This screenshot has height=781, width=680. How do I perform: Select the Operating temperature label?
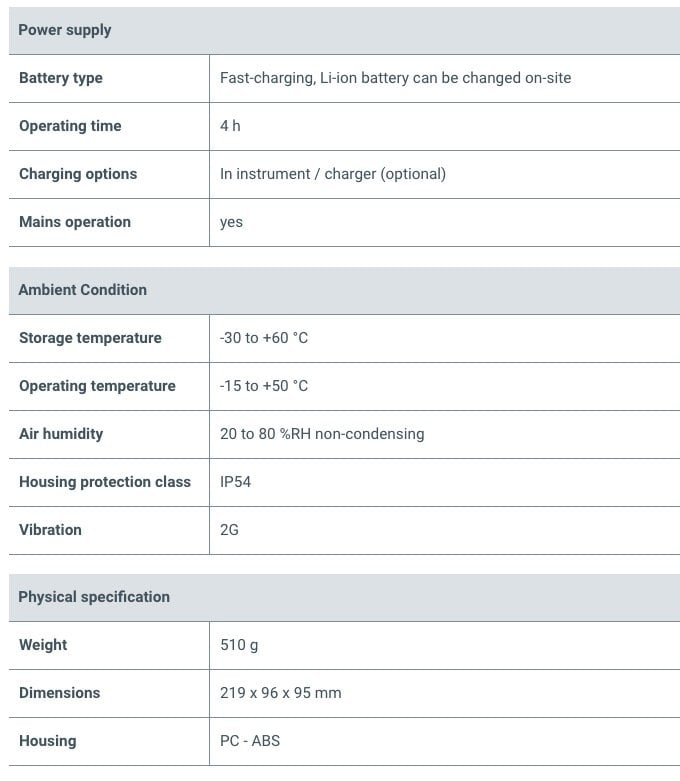(97, 386)
